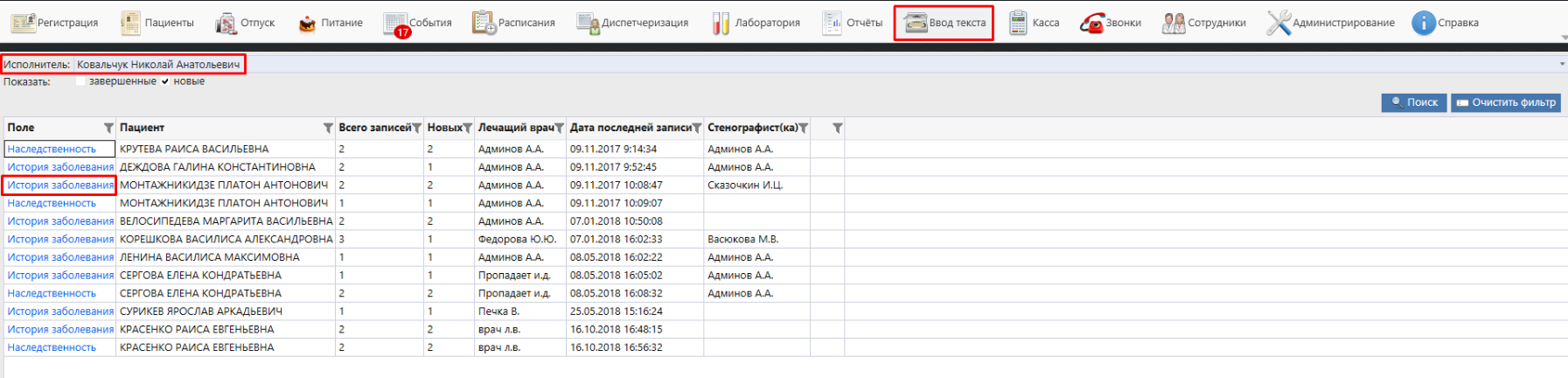Open the Регистрация module icon
The width and height of the screenshot is (1568, 378).
[x=24, y=23]
